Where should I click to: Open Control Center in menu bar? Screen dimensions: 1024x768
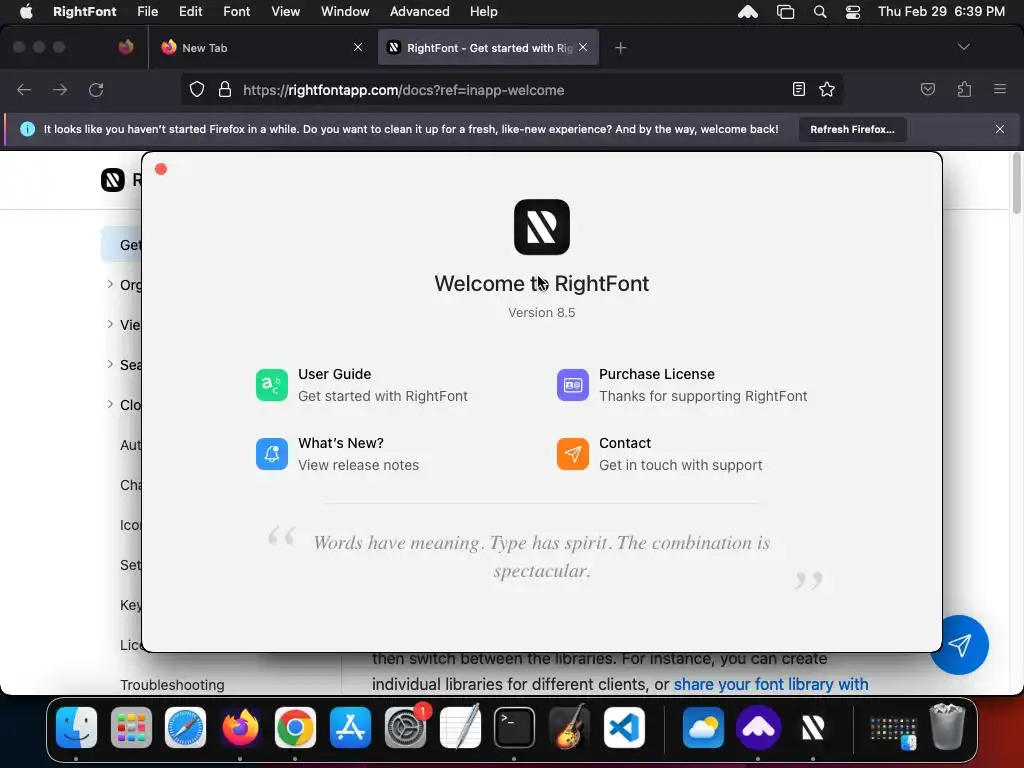(852, 11)
